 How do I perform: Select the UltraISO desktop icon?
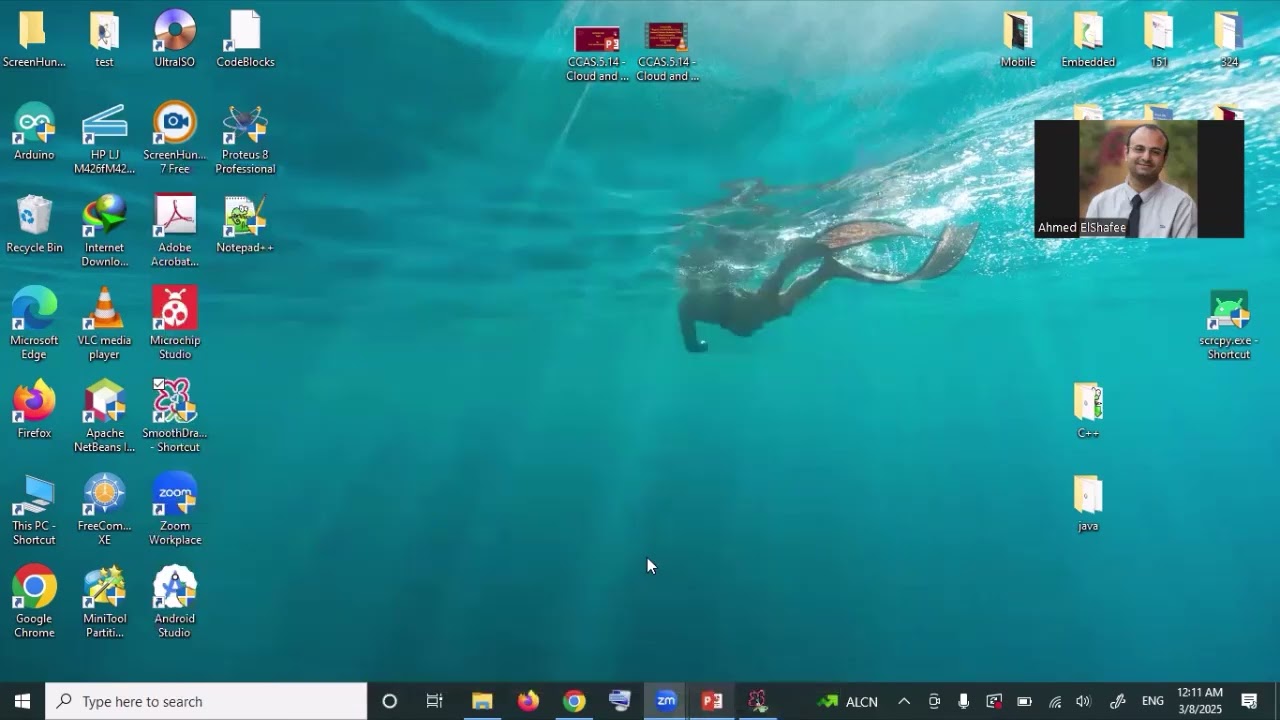175,40
